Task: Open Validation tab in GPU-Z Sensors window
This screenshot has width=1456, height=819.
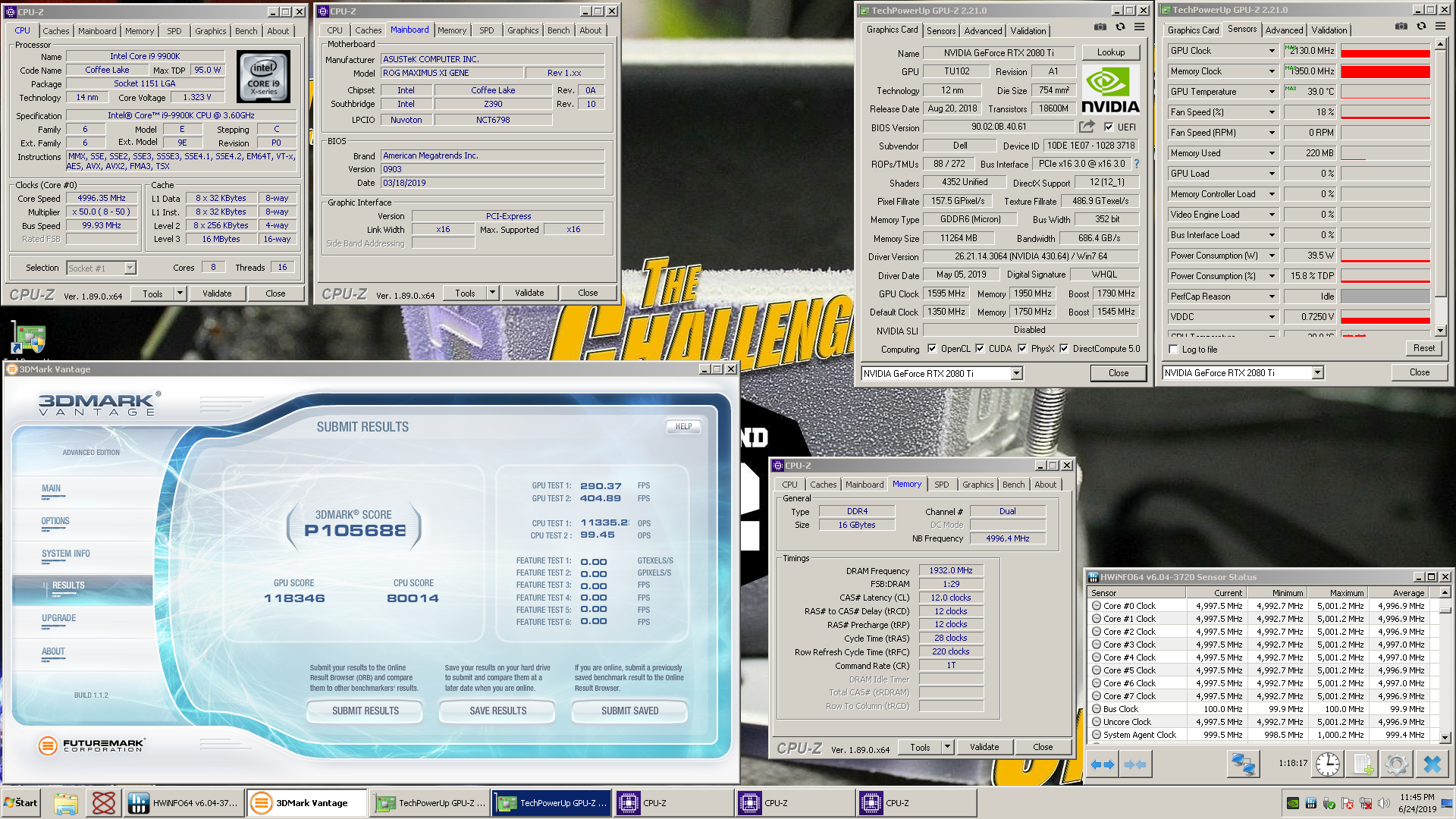Action: 1329,30
